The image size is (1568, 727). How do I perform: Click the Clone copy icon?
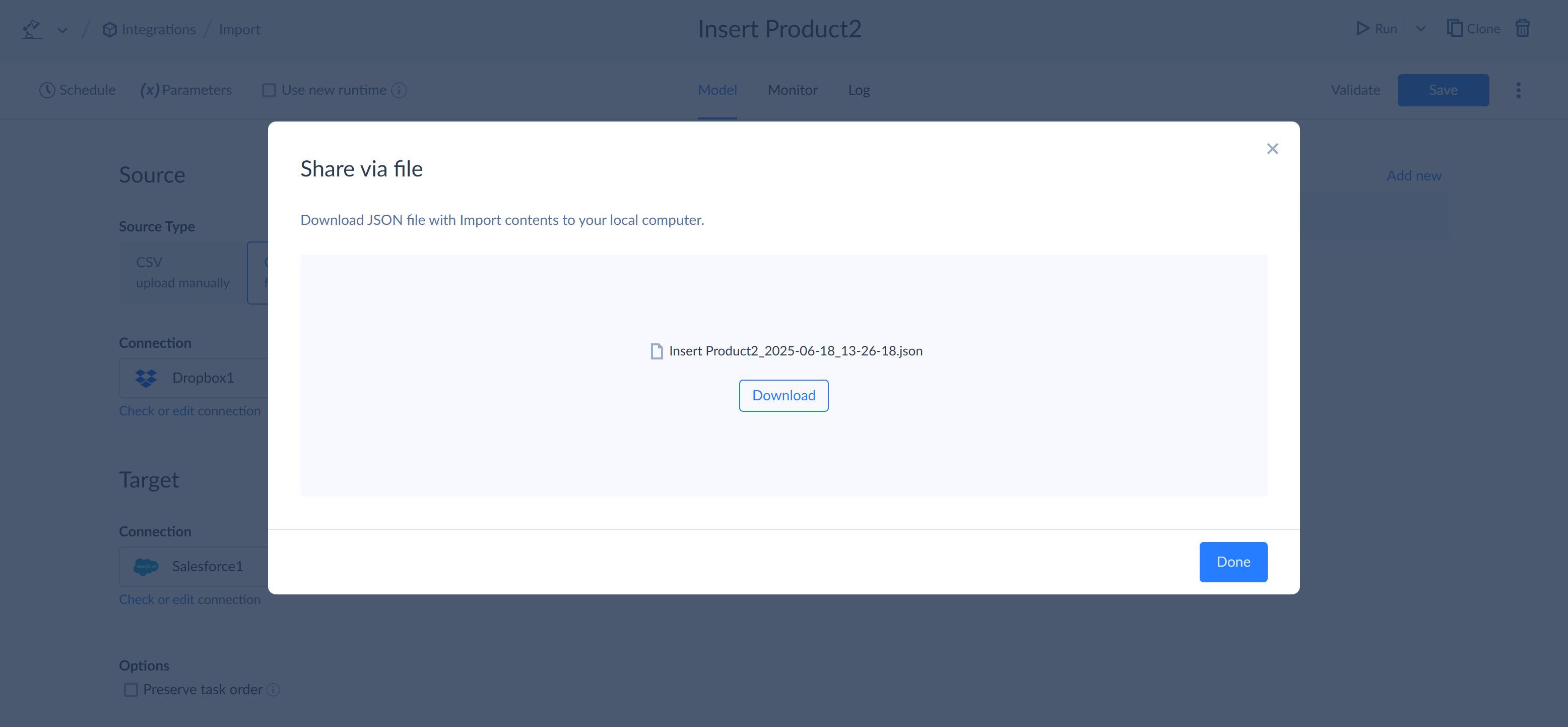[x=1454, y=28]
